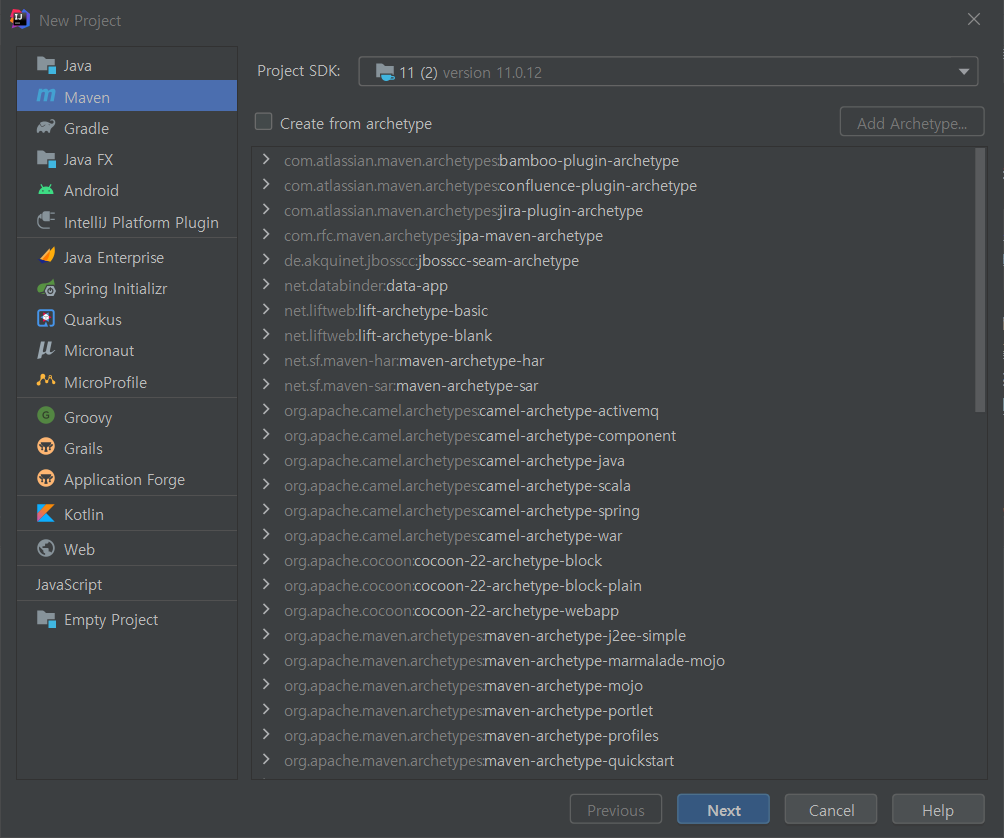
Task: Expand lift-archetype-basic node
Action: (x=266, y=309)
